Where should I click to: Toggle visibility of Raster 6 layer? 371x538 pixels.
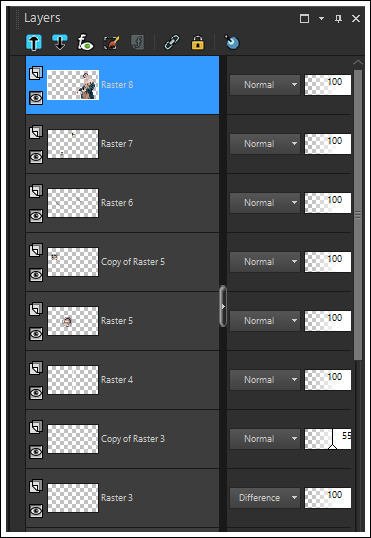[x=36, y=216]
